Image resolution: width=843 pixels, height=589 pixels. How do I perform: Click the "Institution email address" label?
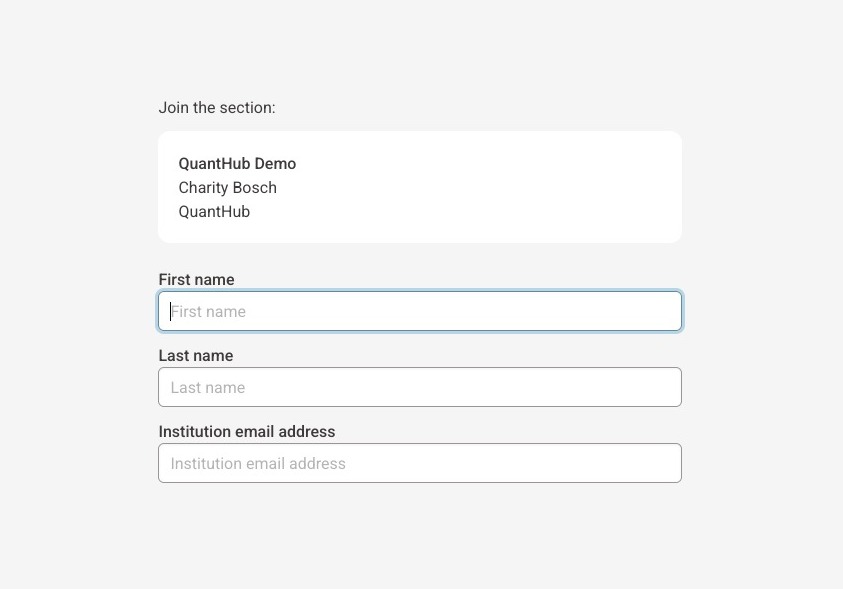point(247,432)
